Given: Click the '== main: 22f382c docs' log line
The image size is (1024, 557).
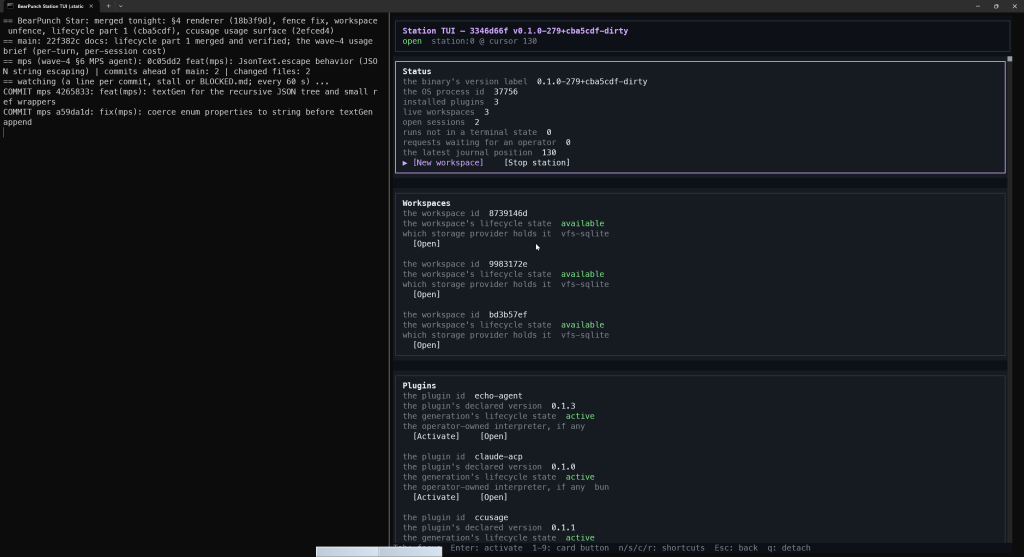Looking at the screenshot, I should (188, 46).
